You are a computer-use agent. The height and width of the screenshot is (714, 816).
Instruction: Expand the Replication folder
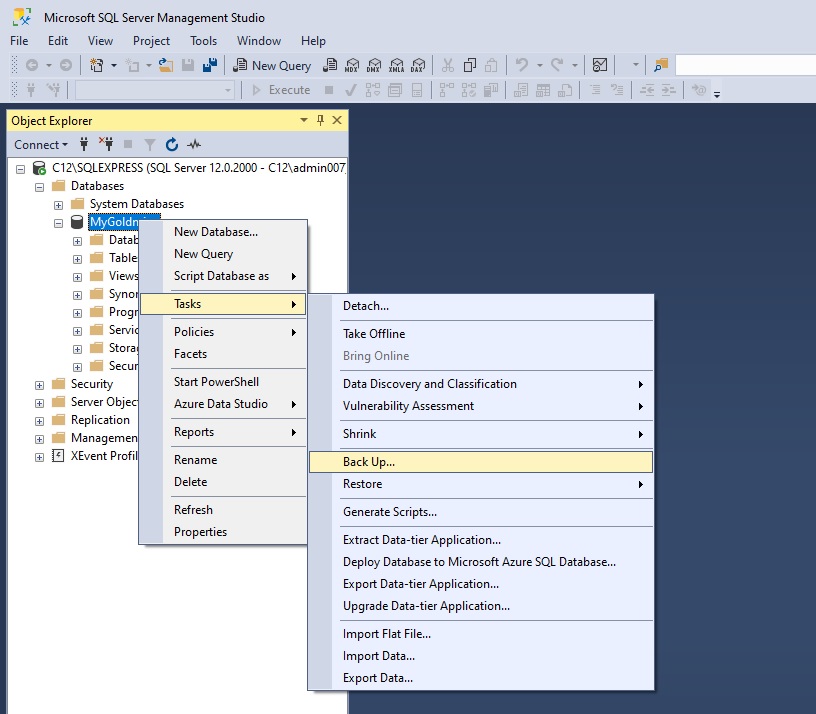click(x=40, y=421)
